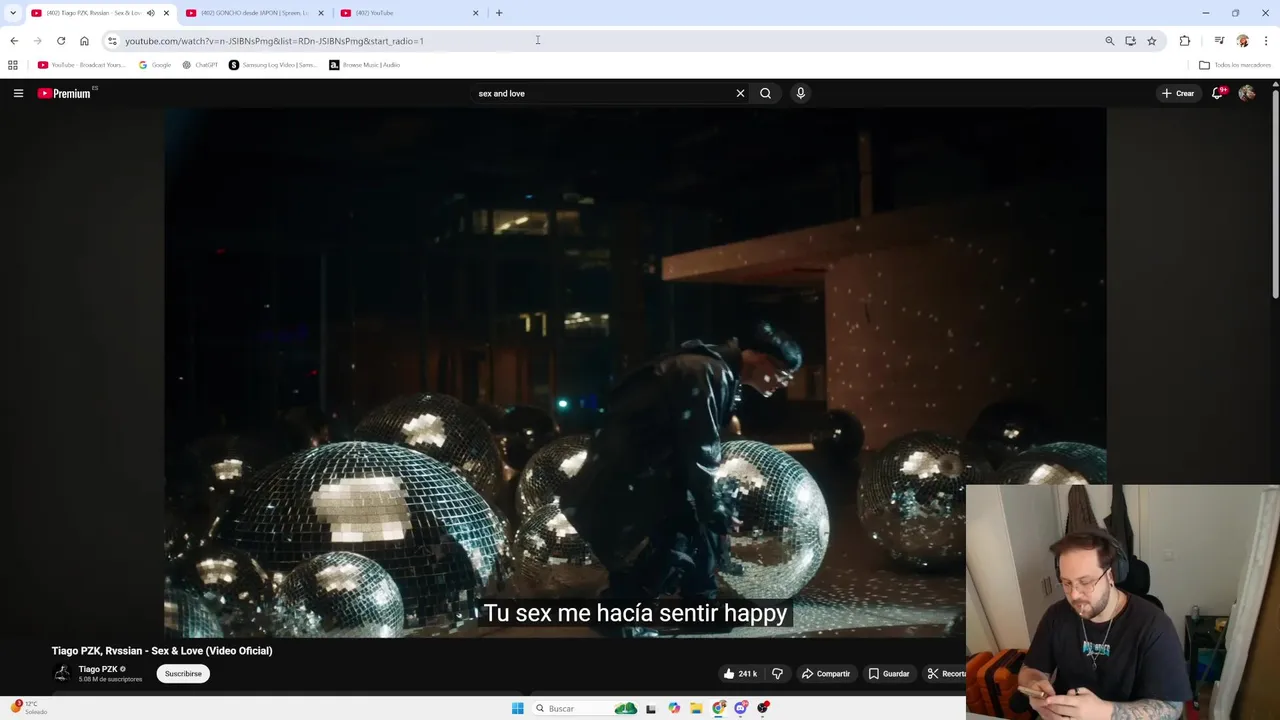Viewport: 1280px width, 720px height.
Task: Open the apps grid in bookmarks bar
Action: pyautogui.click(x=13, y=65)
